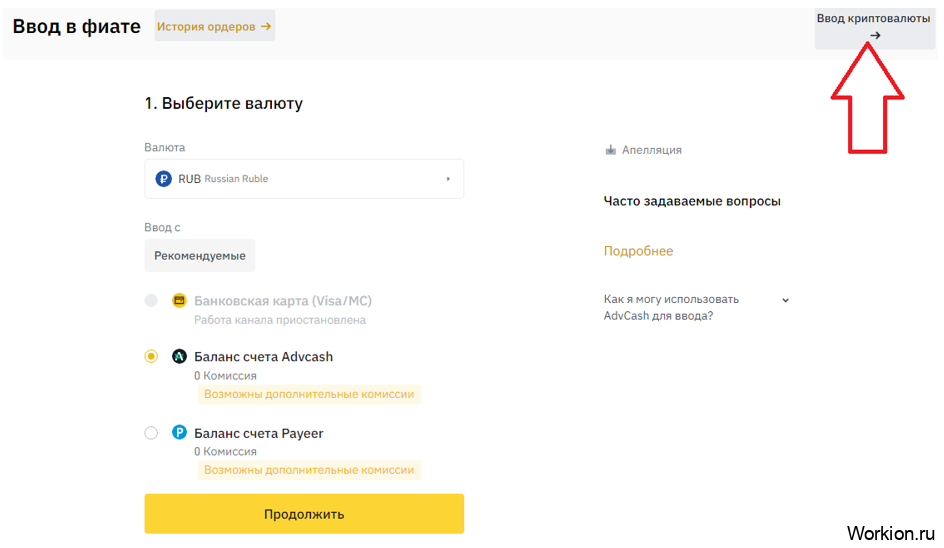Click the RUB ruble currency icon
944x548 pixels.
tap(164, 179)
